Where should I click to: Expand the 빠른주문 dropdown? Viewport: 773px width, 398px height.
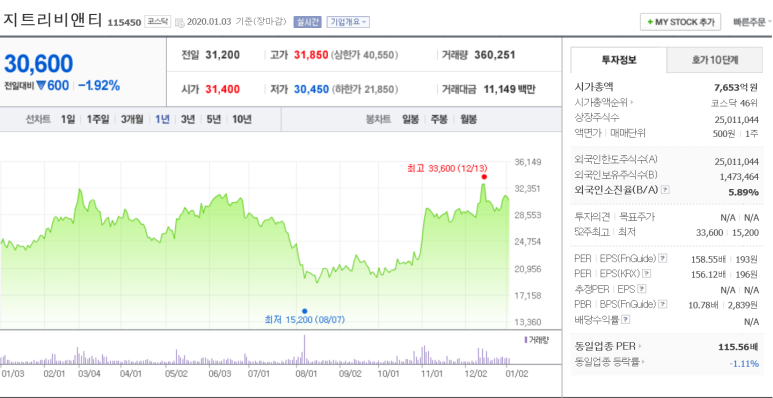tap(752, 22)
